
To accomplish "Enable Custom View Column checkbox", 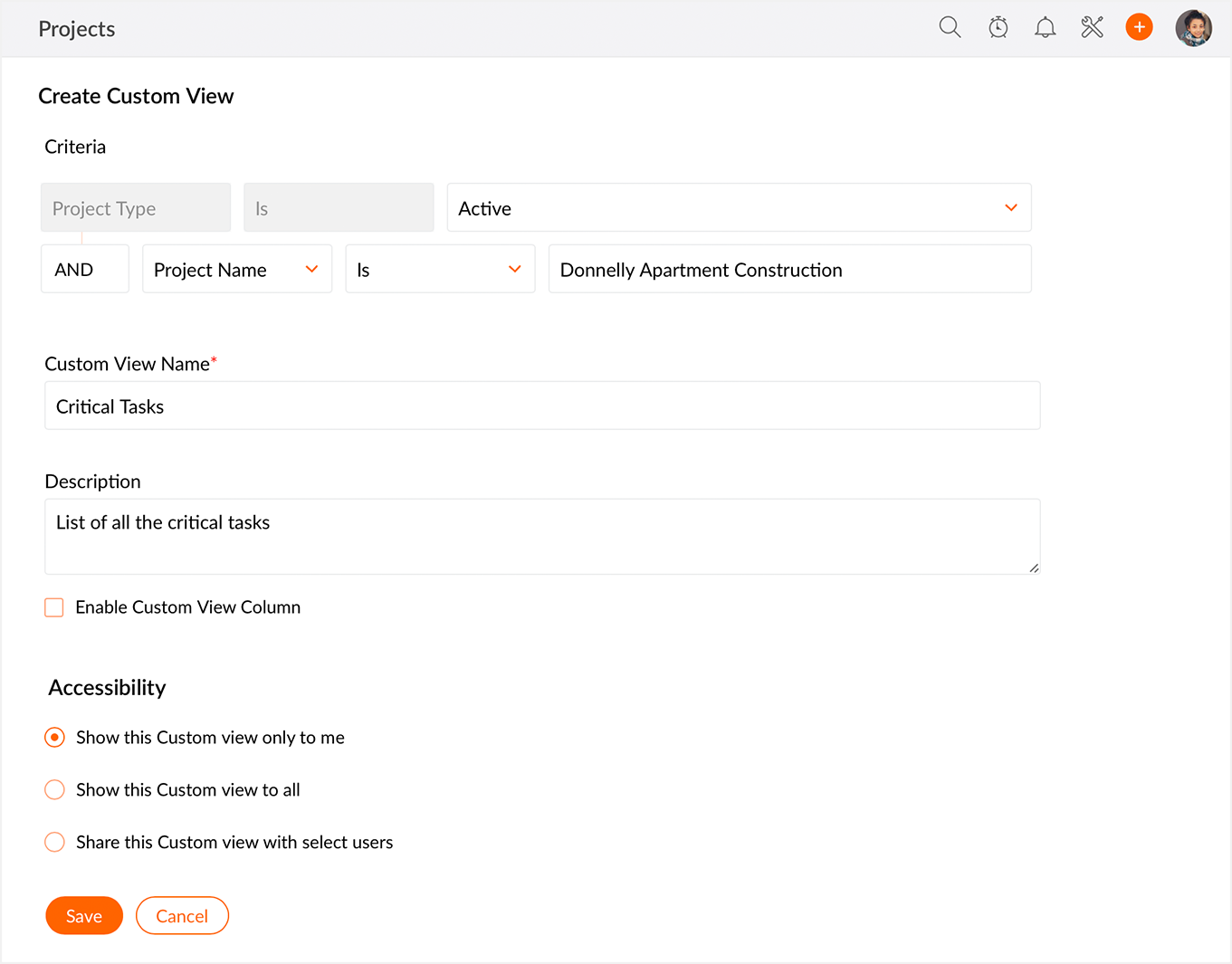I will tap(54, 607).
